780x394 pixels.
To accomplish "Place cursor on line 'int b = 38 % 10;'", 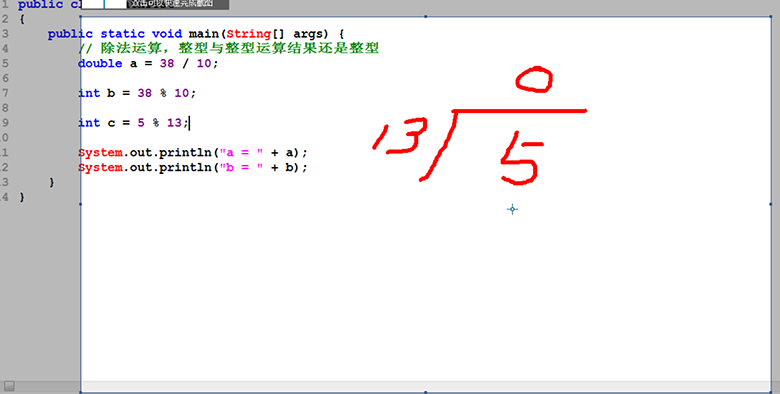I will (x=137, y=93).
